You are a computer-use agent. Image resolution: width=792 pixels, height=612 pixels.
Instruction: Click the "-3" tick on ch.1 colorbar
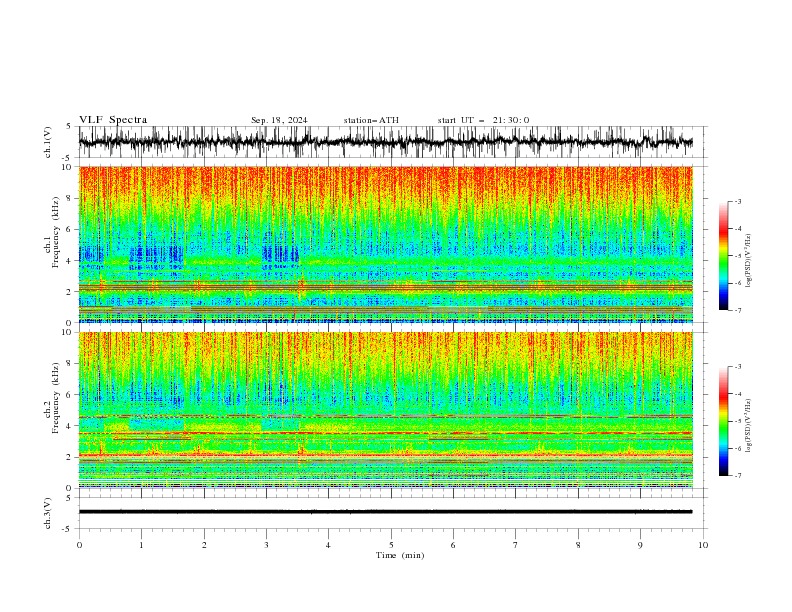coord(738,201)
